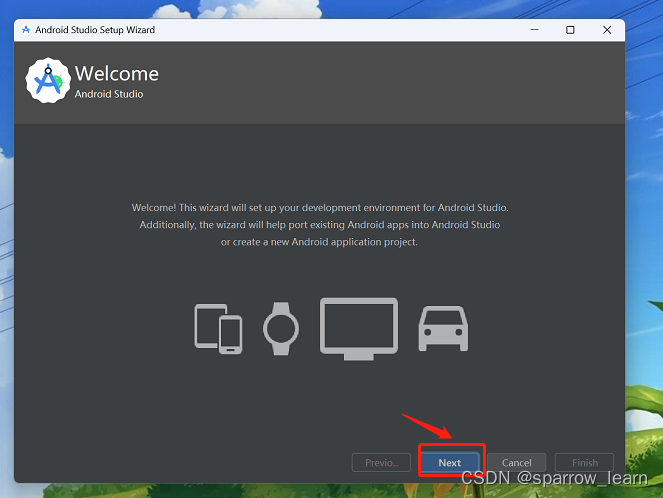The image size is (663, 498).
Task: Click the small Android Studio title bar icon
Action: tap(26, 30)
